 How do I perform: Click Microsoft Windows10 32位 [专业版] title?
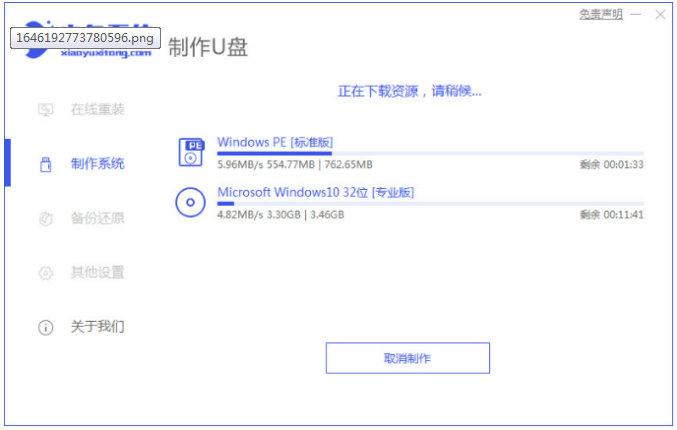(316, 192)
